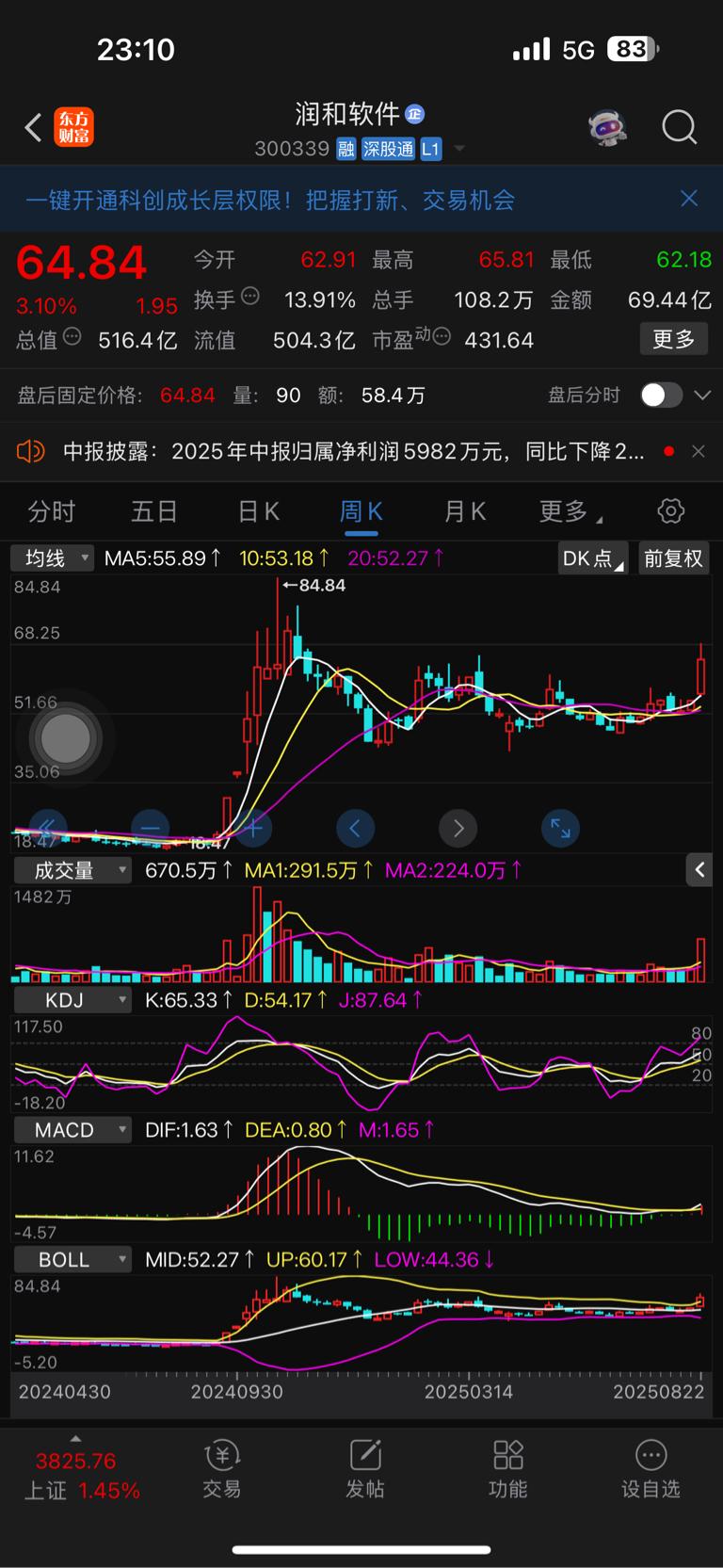Tap the back arrow icon
723x1568 pixels.
click(x=33, y=127)
